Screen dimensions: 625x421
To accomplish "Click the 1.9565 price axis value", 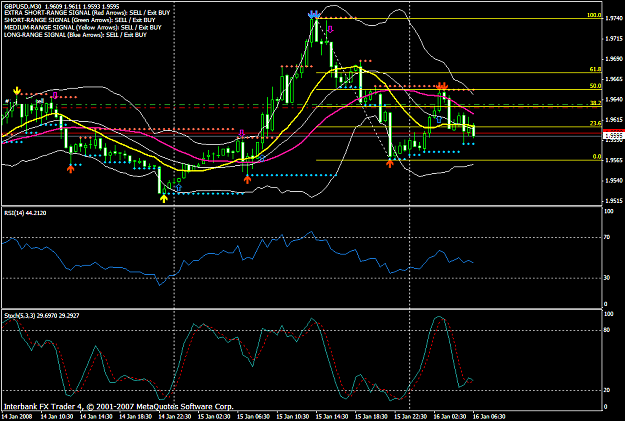I will [614, 160].
